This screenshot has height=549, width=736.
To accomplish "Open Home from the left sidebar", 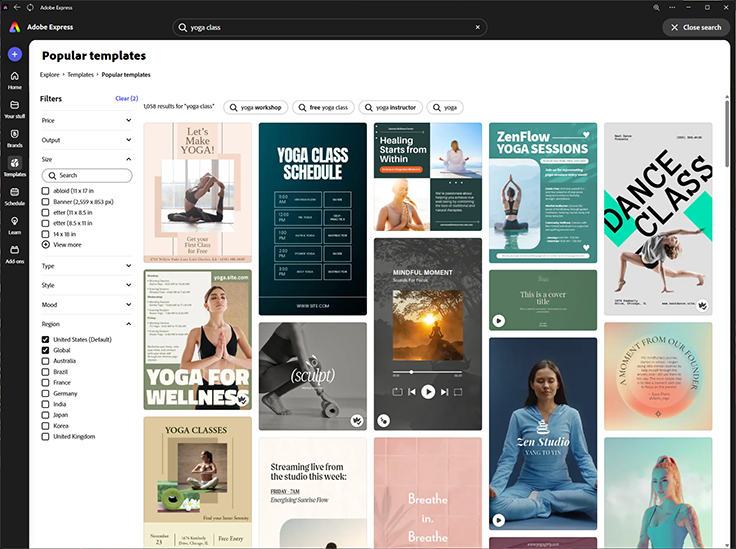I will click(x=14, y=79).
